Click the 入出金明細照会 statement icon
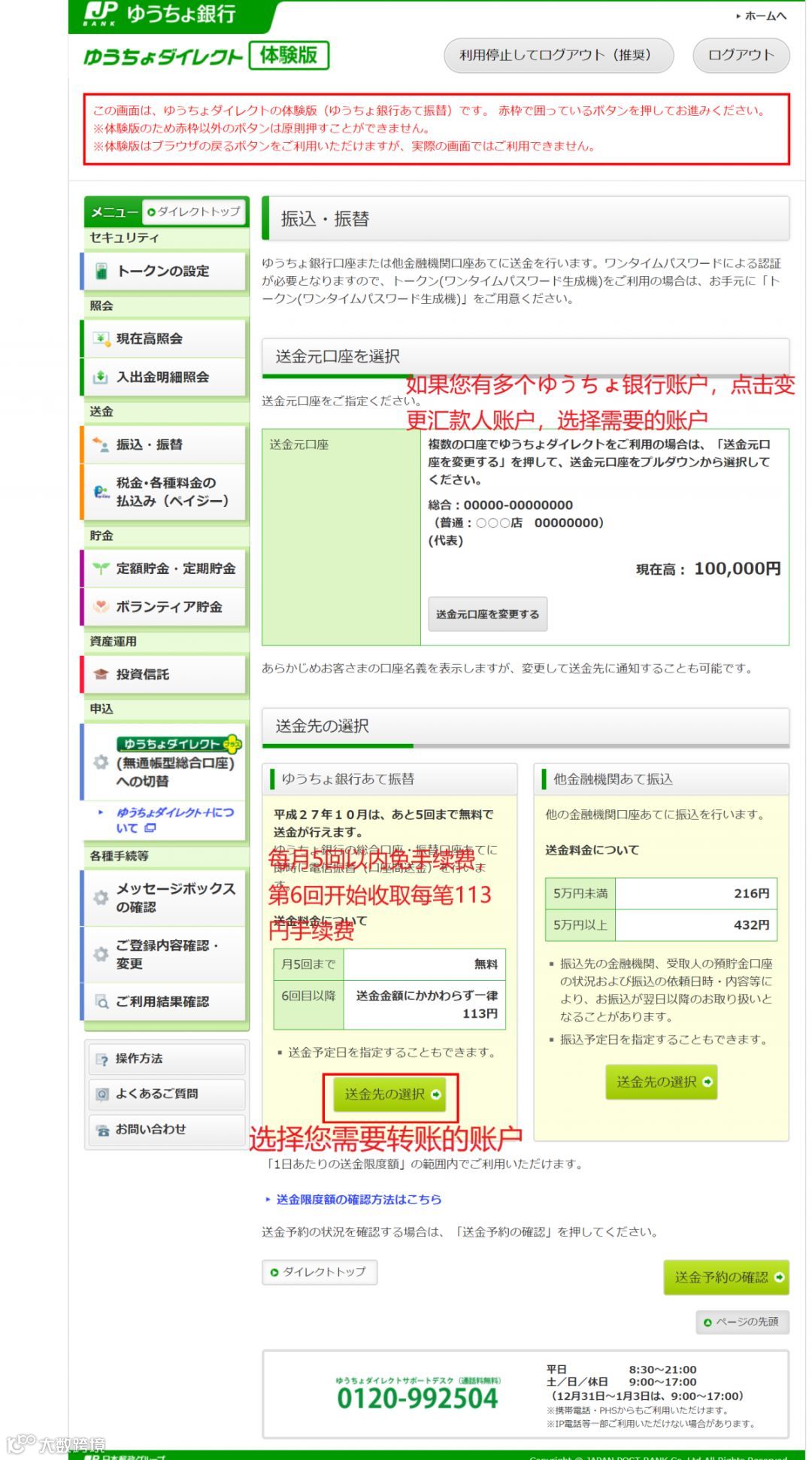 coord(101,377)
